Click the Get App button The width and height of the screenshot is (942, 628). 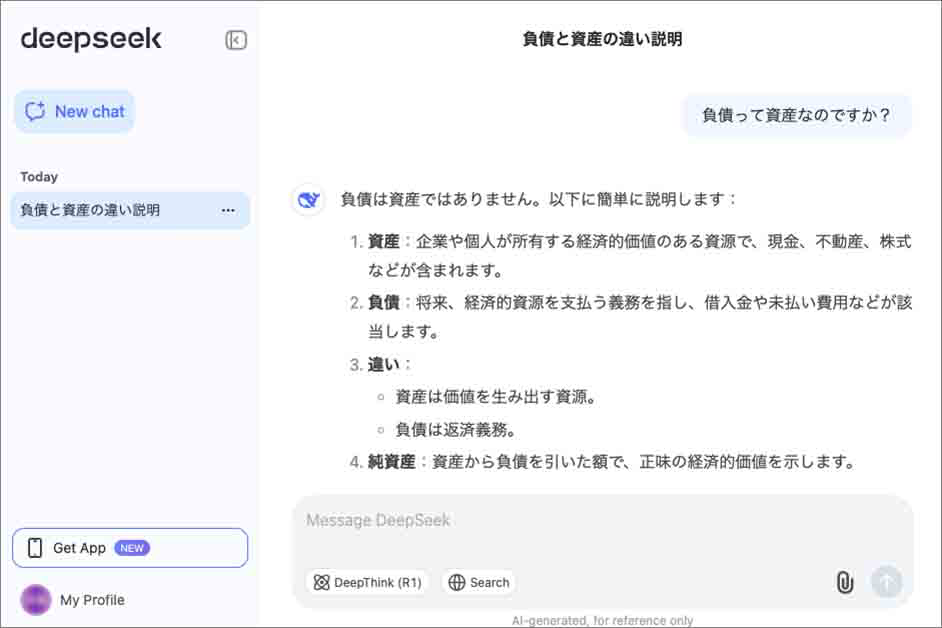click(80, 548)
